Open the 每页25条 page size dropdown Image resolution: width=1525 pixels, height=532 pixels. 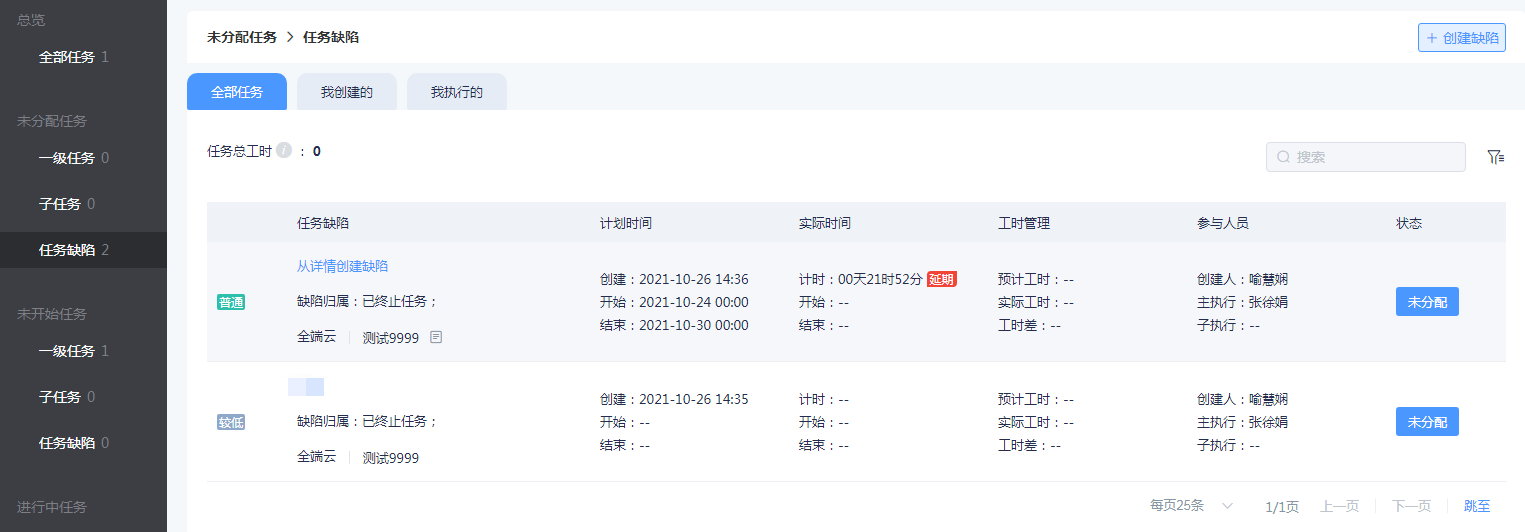(1192, 506)
